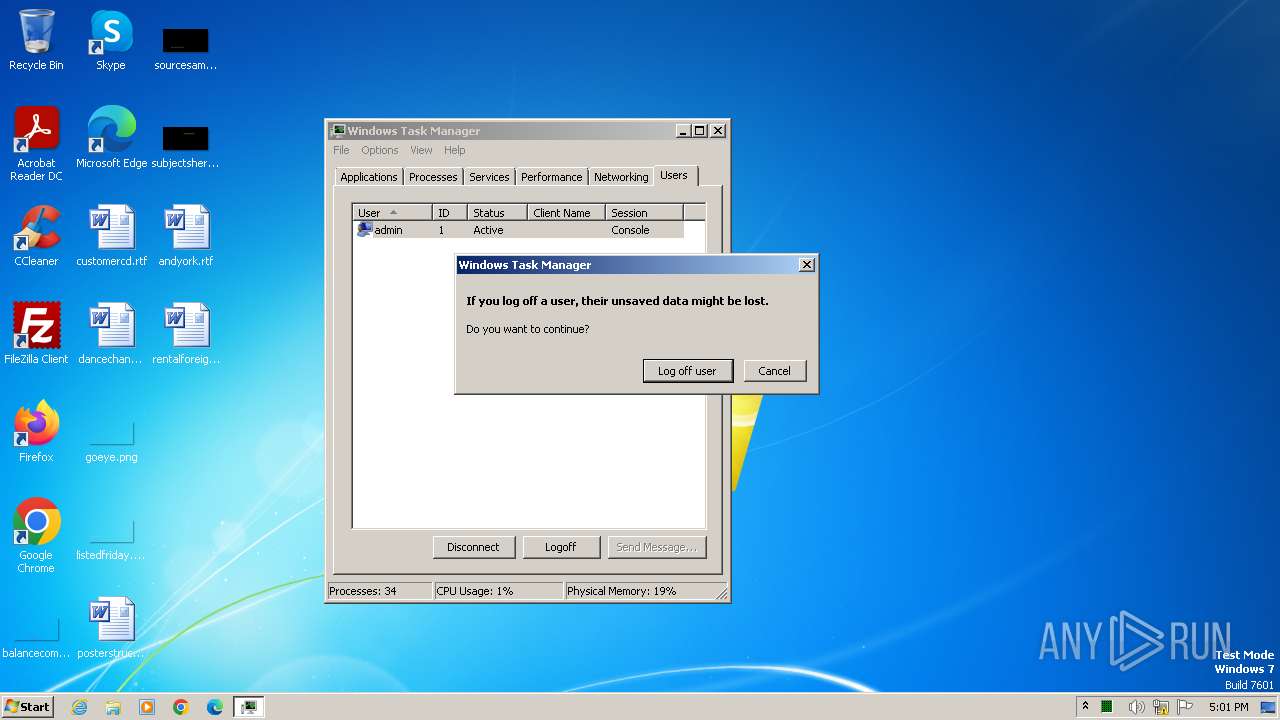Image resolution: width=1280 pixels, height=720 pixels.
Task: Sort by Client Name column header
Action: (x=566, y=212)
